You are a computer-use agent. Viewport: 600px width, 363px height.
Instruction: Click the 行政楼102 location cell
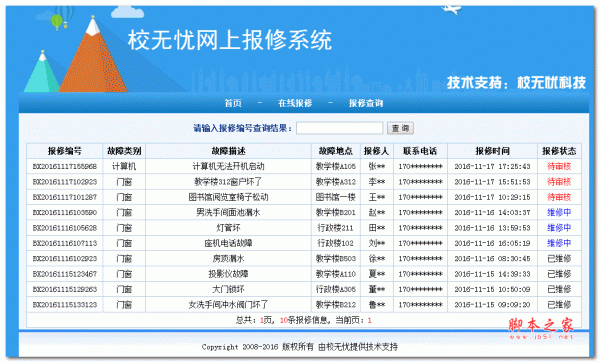[336, 243]
